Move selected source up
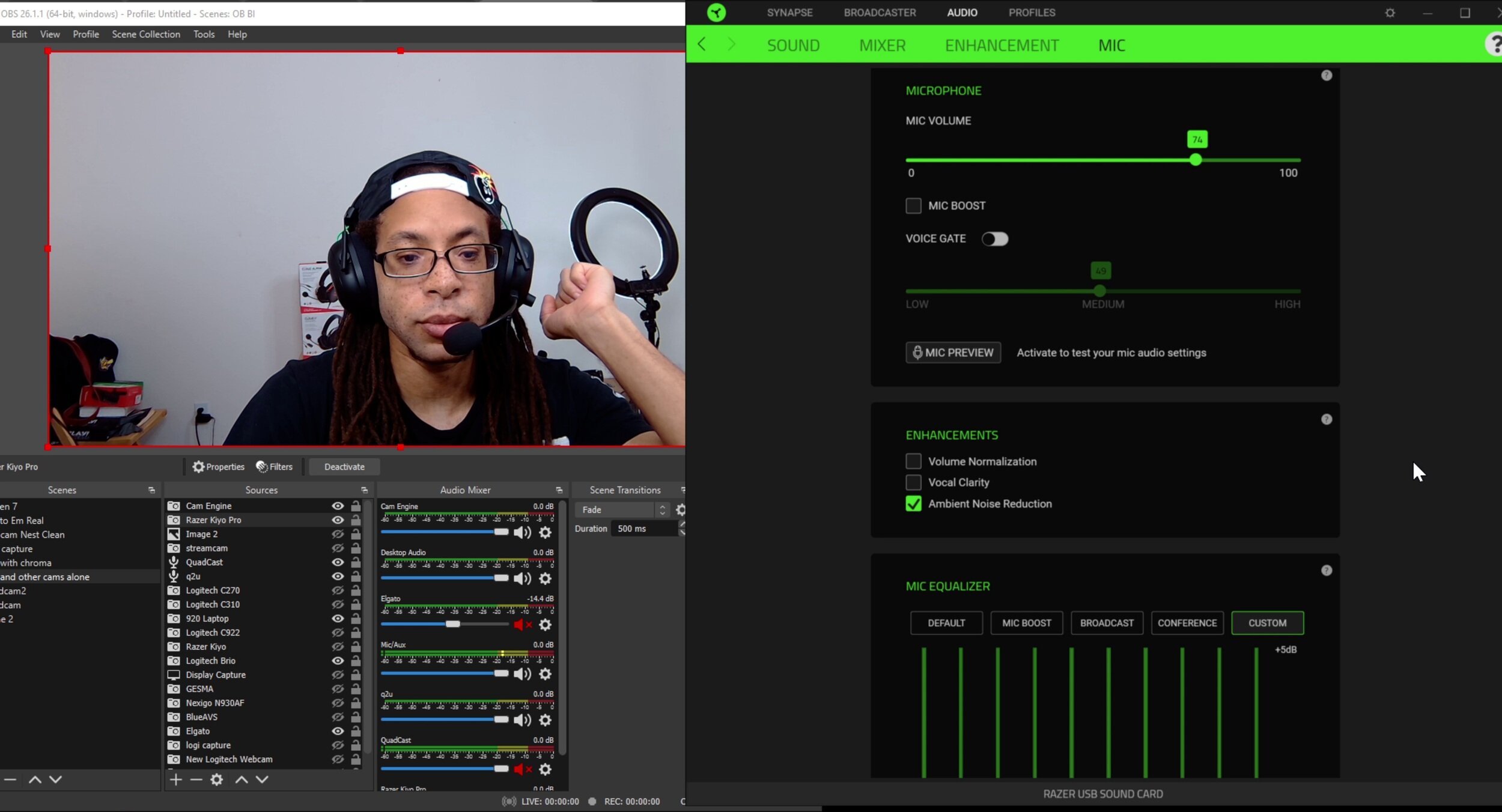Screen dimensions: 1502x812 tap(242, 780)
